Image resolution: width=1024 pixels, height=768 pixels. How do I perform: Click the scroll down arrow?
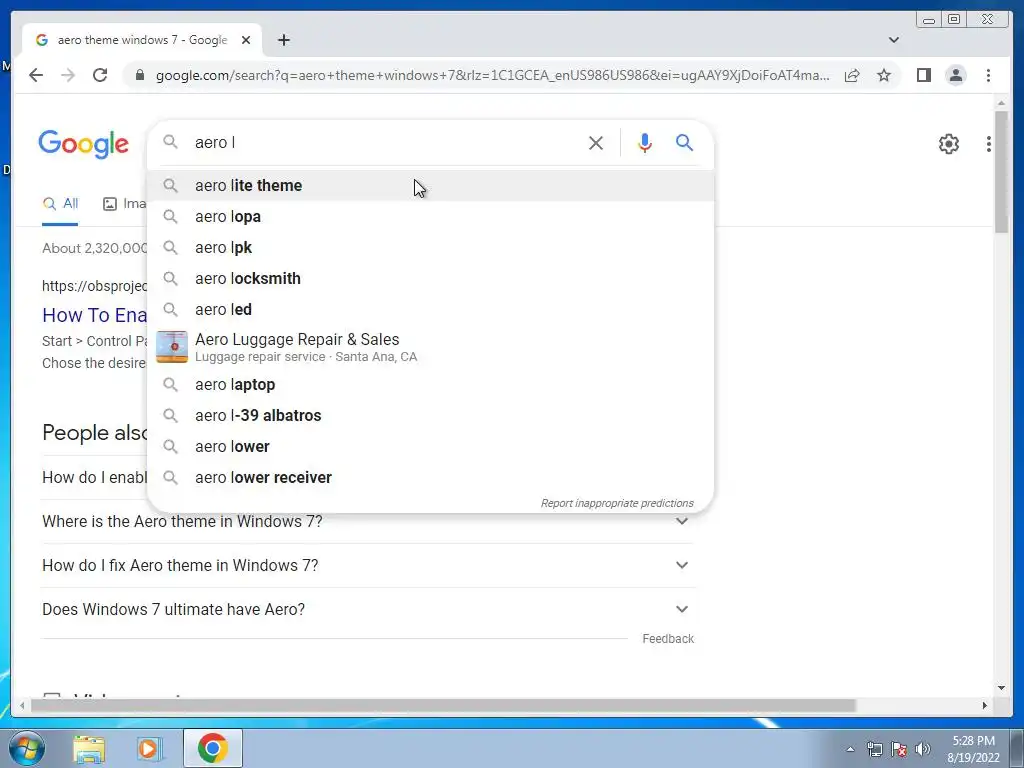[1001, 688]
